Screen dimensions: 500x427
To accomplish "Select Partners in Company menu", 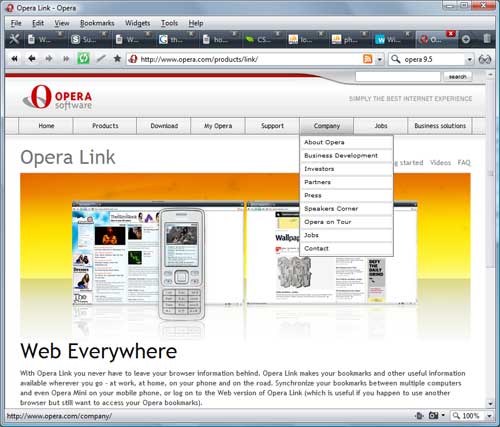I will [x=346, y=182].
